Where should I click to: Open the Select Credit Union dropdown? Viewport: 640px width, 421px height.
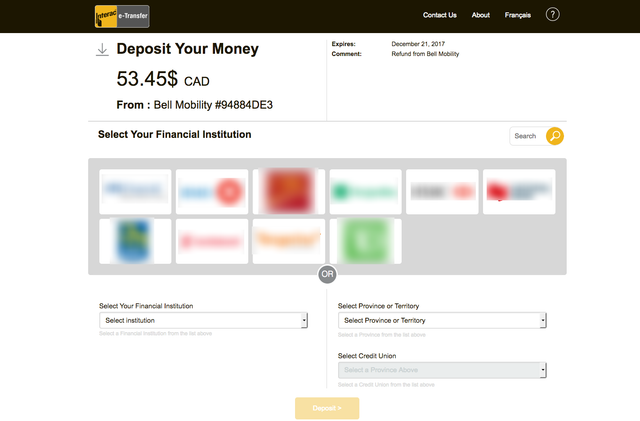(442, 370)
